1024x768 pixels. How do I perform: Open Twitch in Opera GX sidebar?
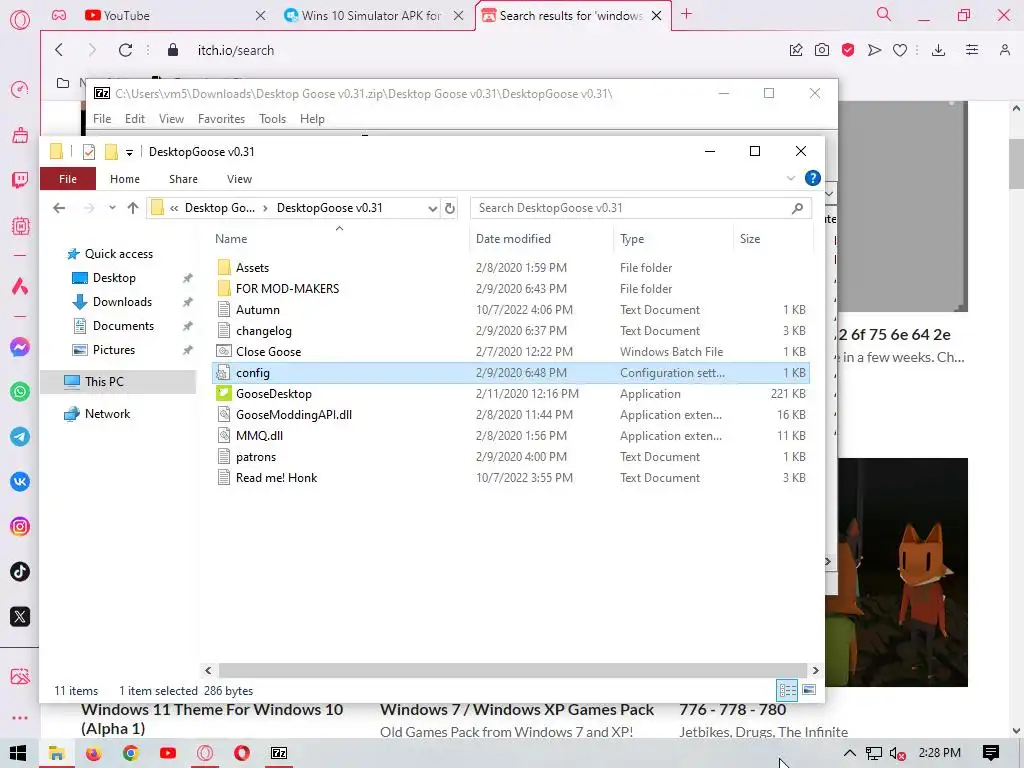coord(20,180)
